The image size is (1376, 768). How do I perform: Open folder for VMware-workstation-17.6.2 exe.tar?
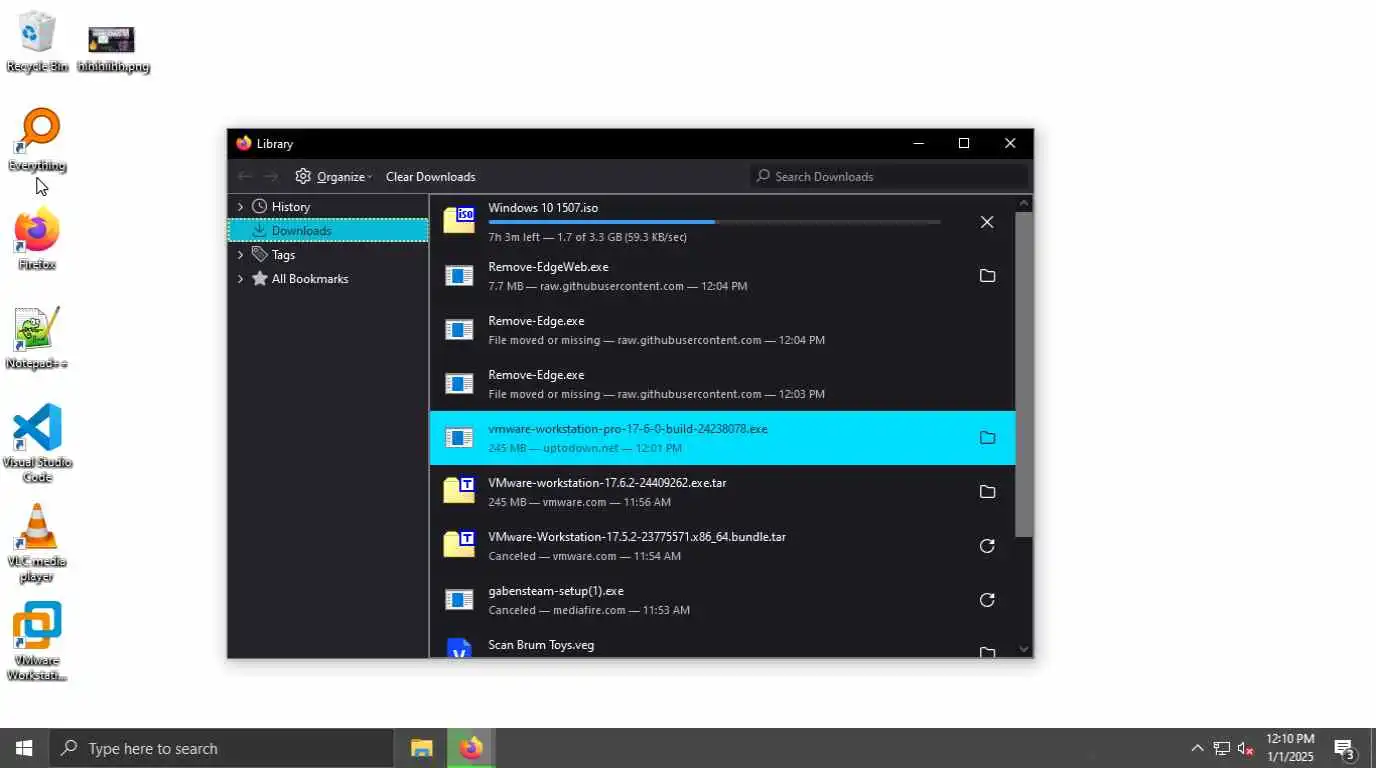coord(987,492)
